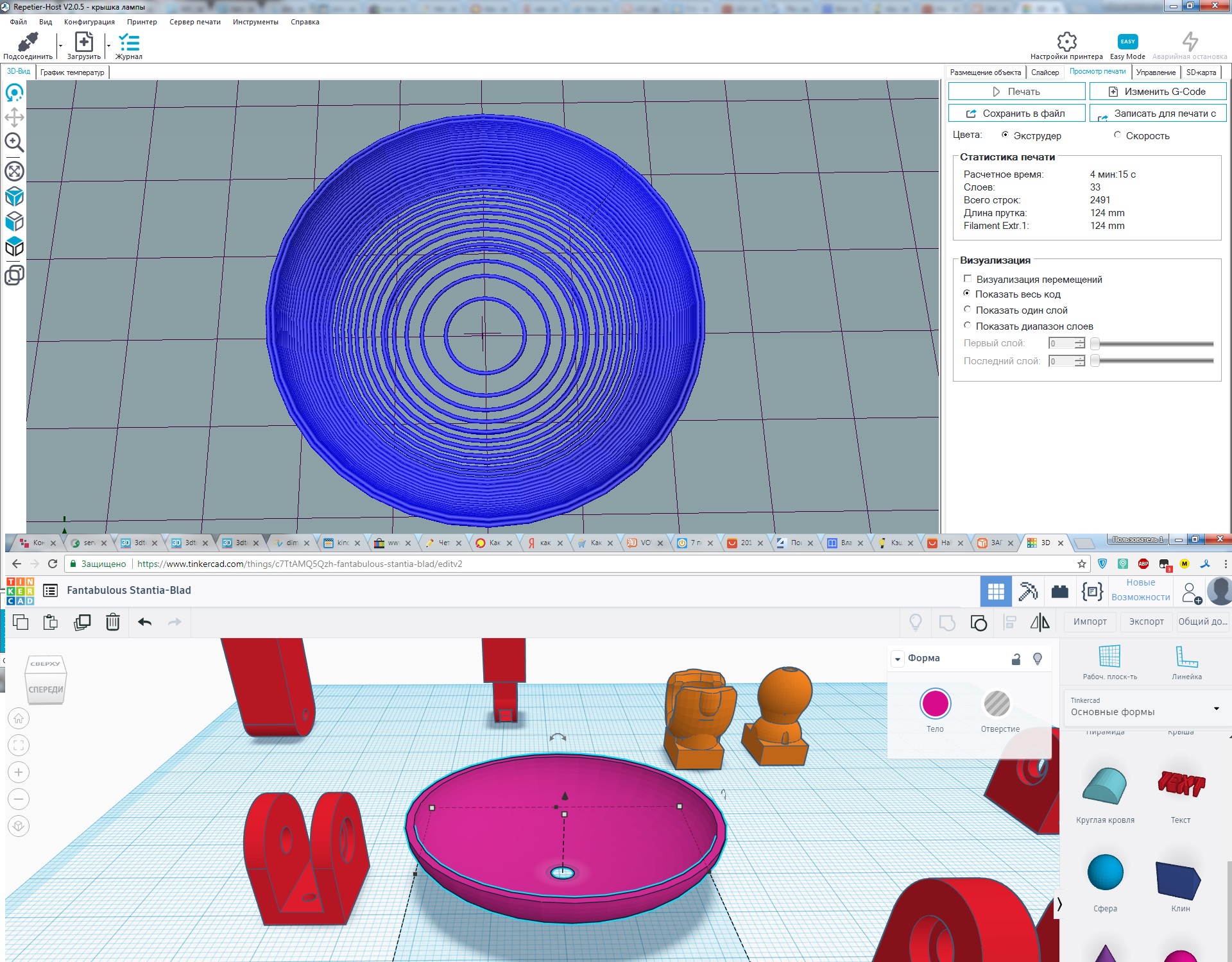Choose the pink Тело color swatch
Image resolution: width=1232 pixels, height=962 pixels.
(x=935, y=704)
